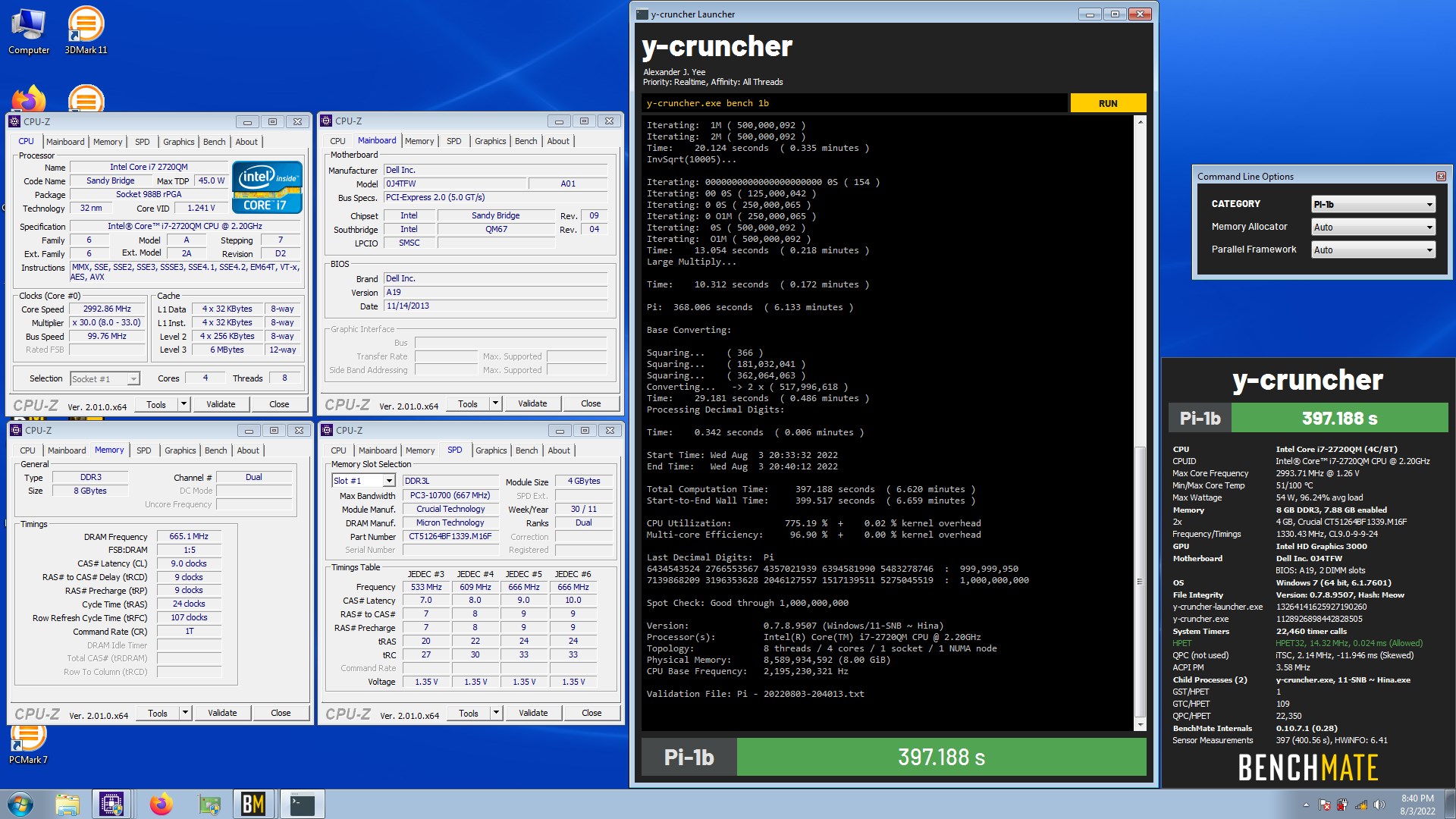The width and height of the screenshot is (1456, 819).
Task: Open the Action Center flag icon
Action: pyautogui.click(x=1324, y=805)
